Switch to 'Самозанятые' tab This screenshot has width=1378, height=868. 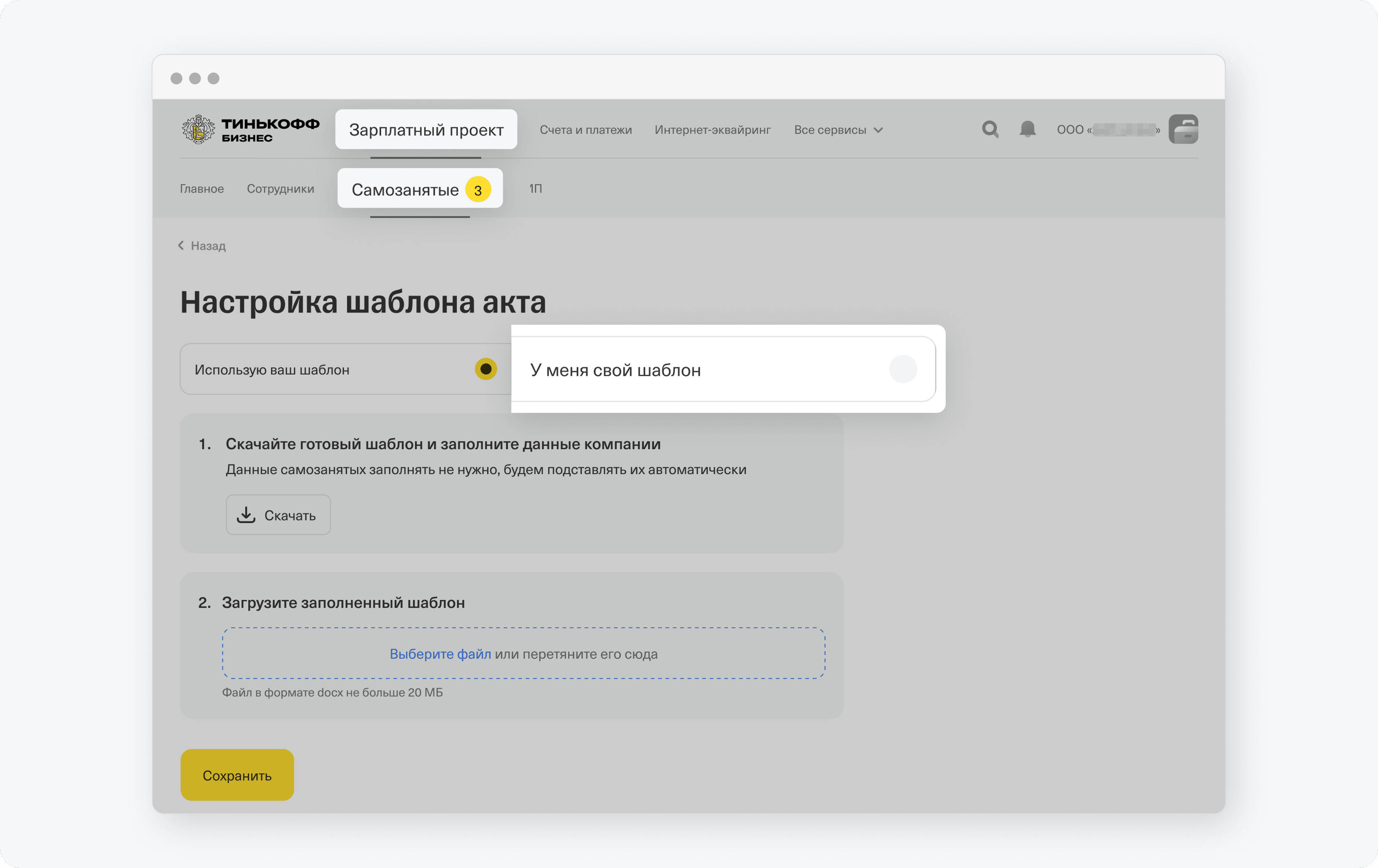pos(405,190)
